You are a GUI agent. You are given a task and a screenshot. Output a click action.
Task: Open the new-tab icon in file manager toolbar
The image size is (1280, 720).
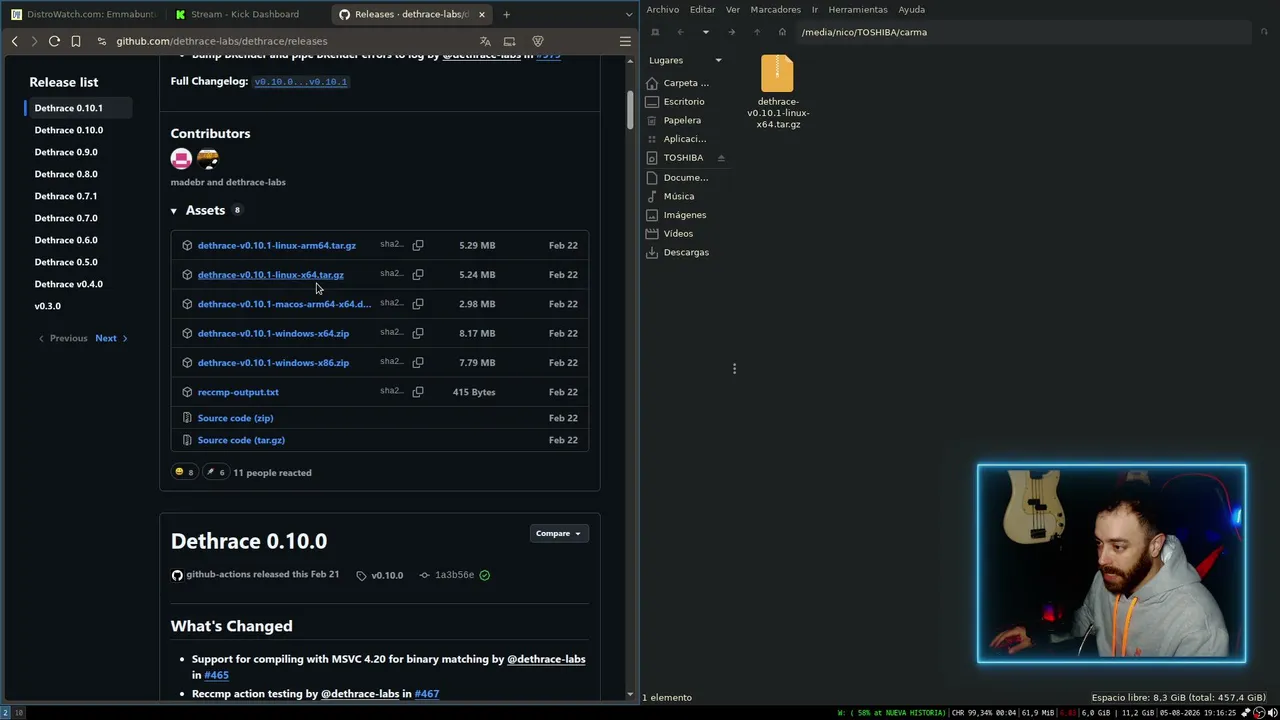655,32
